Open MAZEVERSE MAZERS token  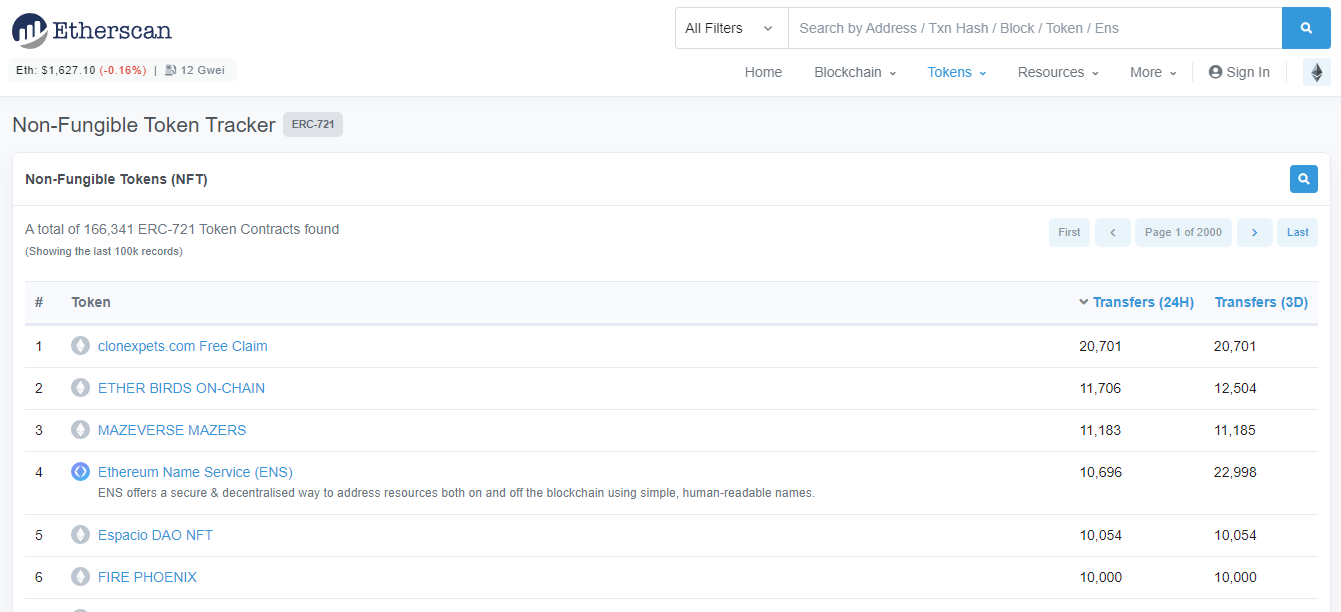(172, 430)
